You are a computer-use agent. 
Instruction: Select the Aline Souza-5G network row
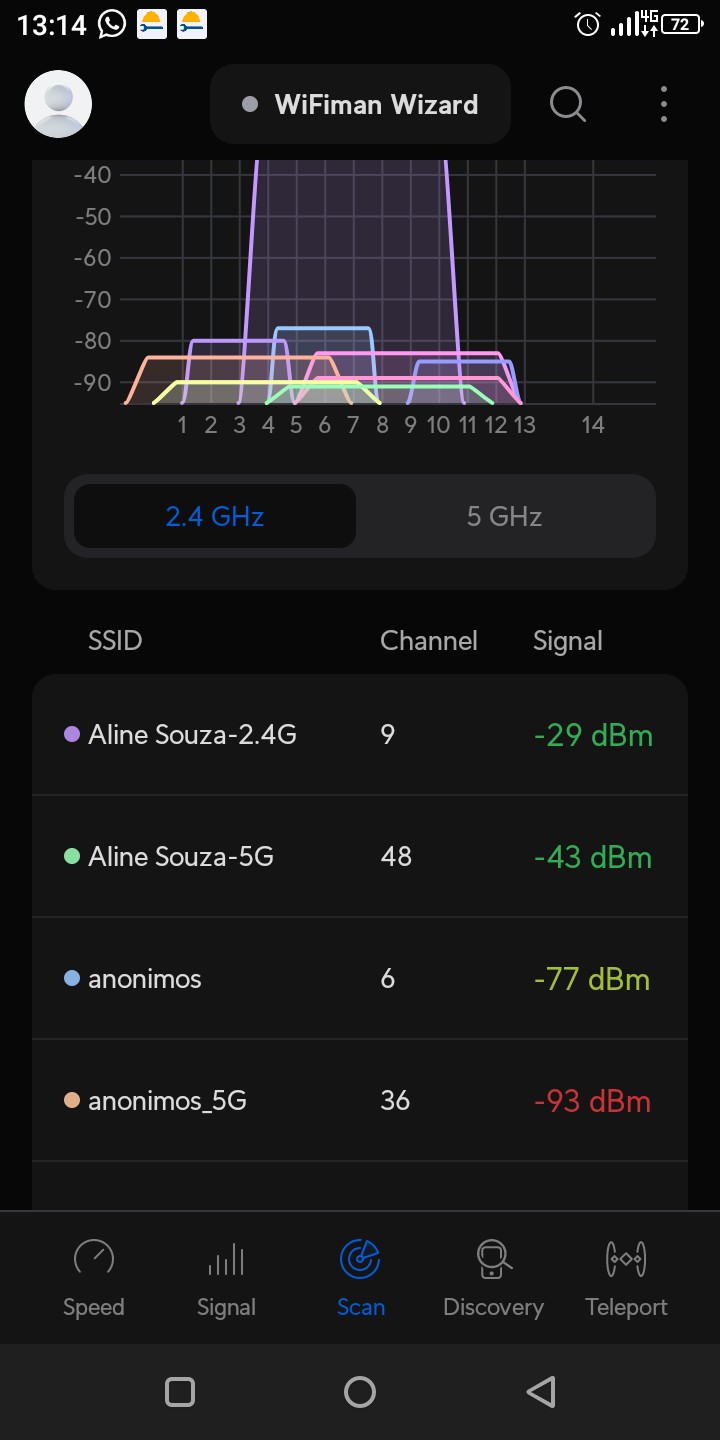360,857
